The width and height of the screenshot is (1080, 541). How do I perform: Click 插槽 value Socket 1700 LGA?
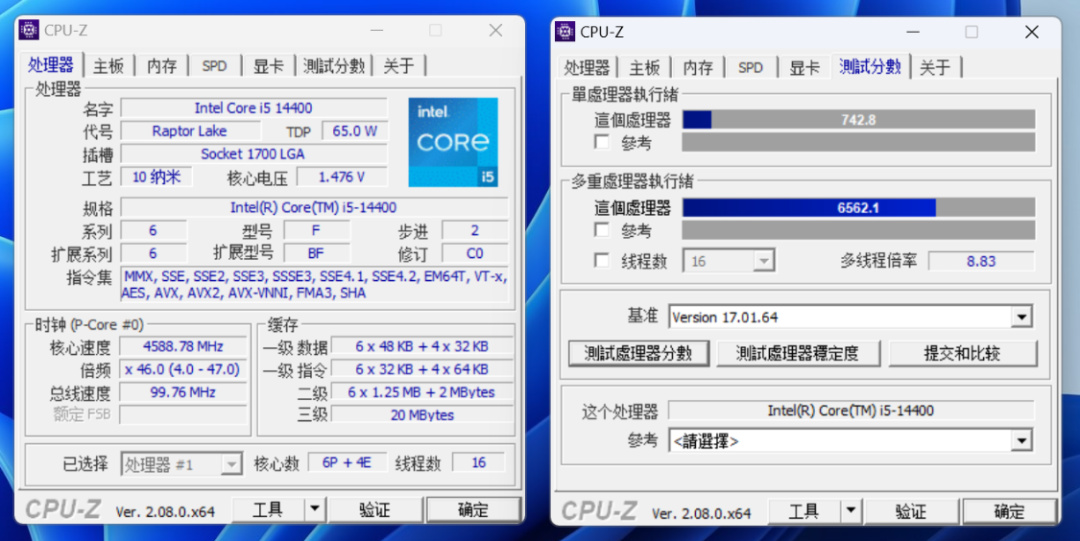tap(253, 154)
